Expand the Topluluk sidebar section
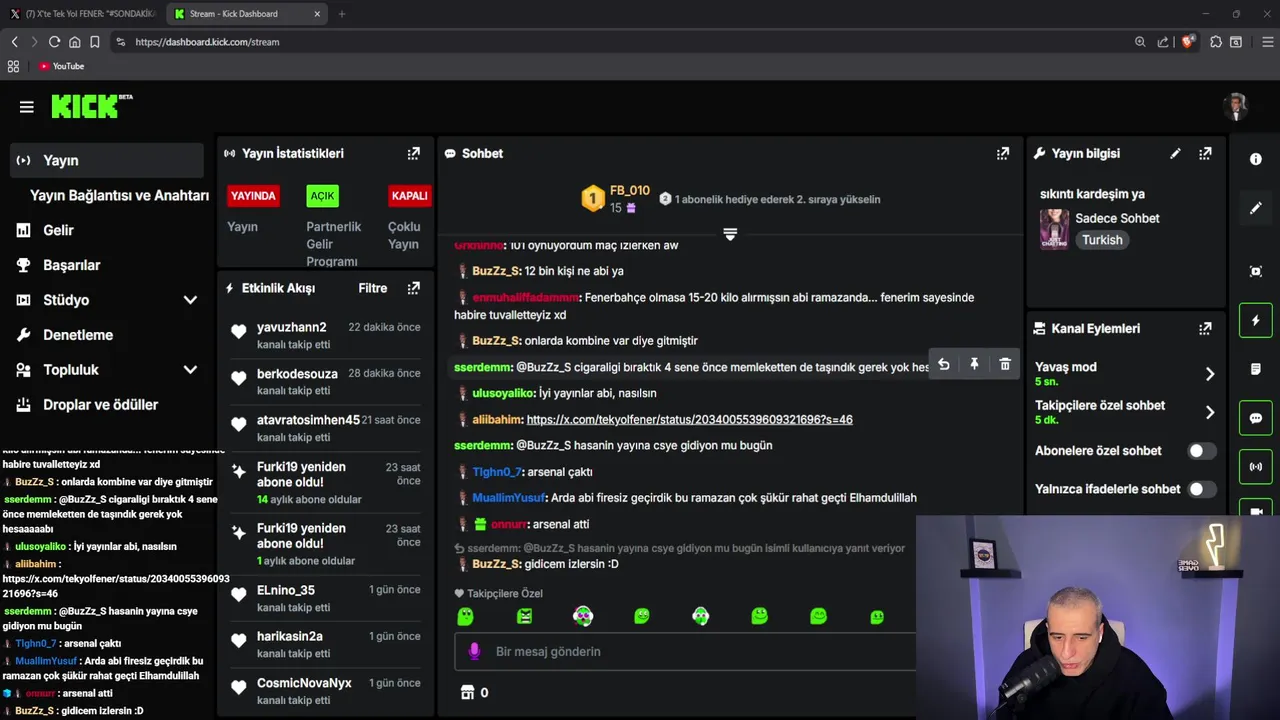 (190, 370)
